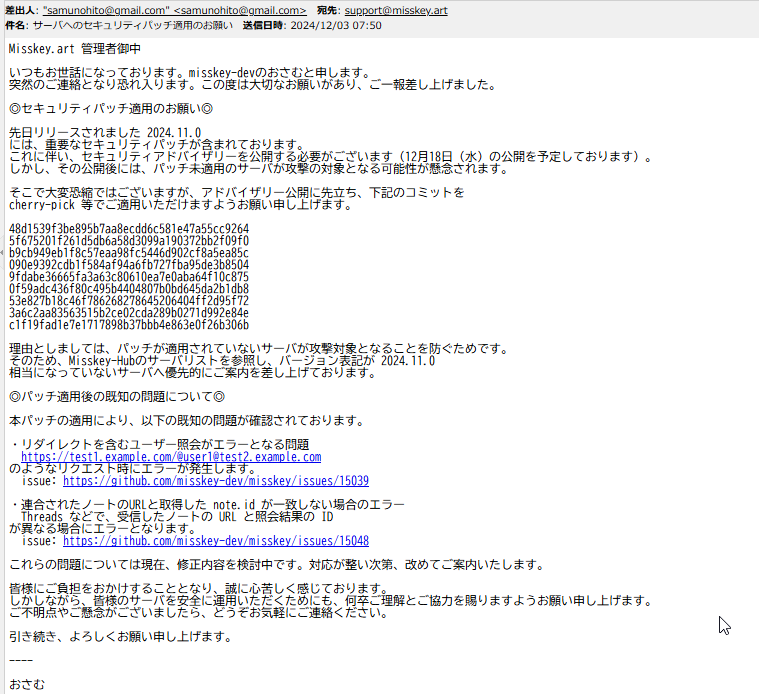
Task: Open the recipient address support@misskey.art
Action: (x=396, y=10)
